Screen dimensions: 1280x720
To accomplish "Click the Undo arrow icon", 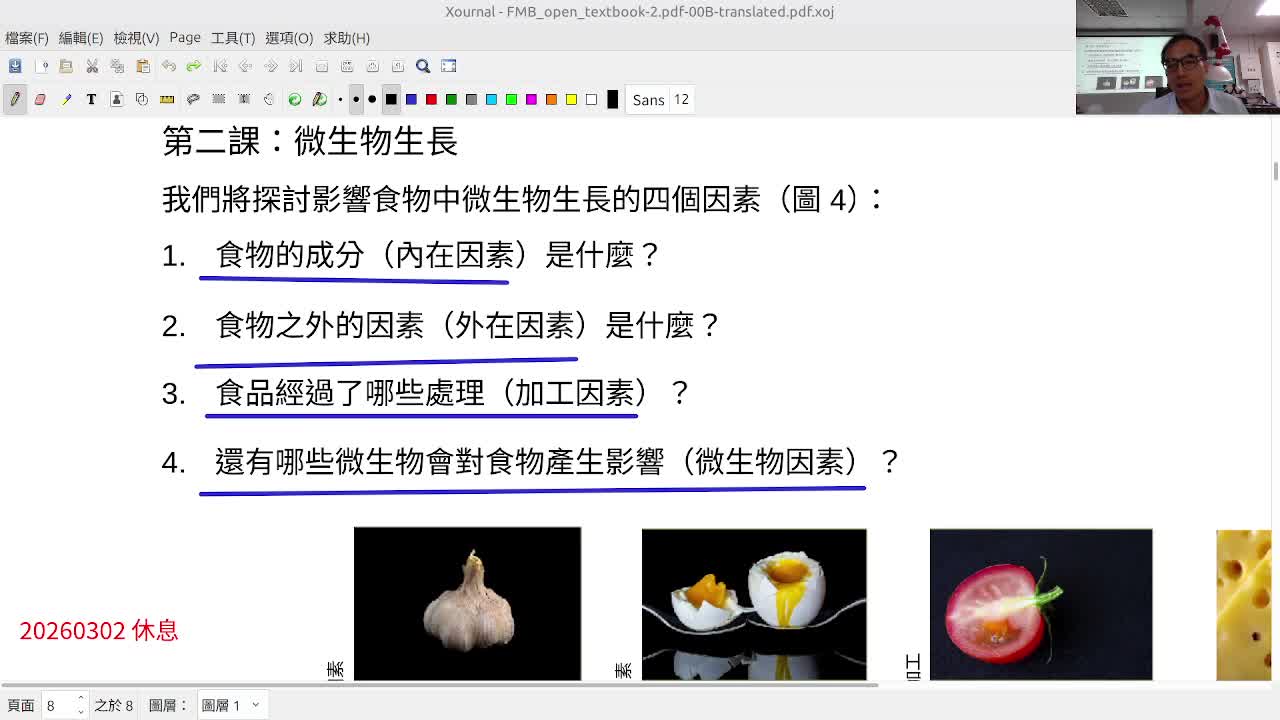I will [169, 66].
